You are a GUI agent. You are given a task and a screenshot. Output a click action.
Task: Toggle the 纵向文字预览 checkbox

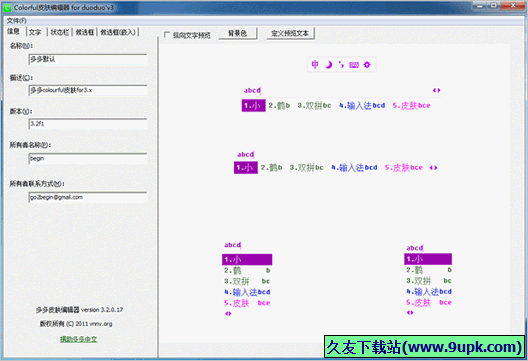coord(167,35)
